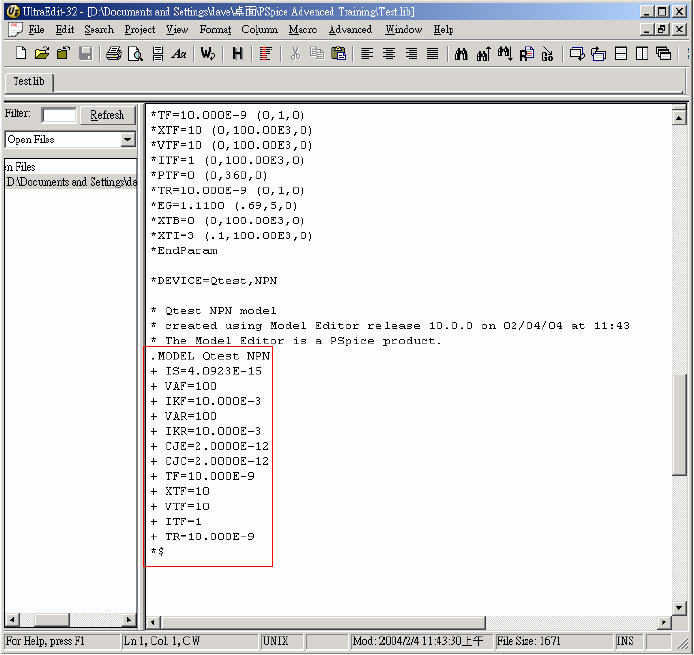Create a new file with toolbar icon
The height and width of the screenshot is (655, 694).
pyautogui.click(x=21, y=54)
